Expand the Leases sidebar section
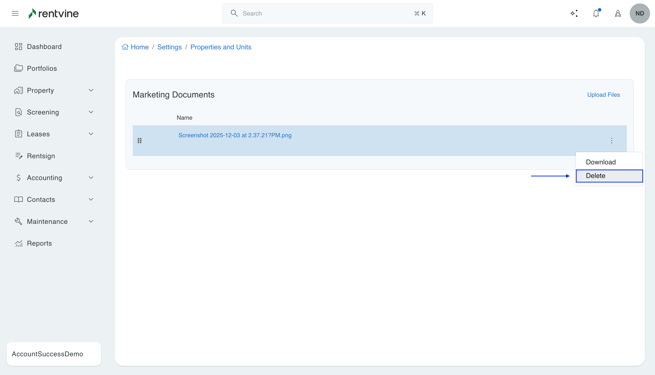Screen dimensions: 655x375 point(91,134)
